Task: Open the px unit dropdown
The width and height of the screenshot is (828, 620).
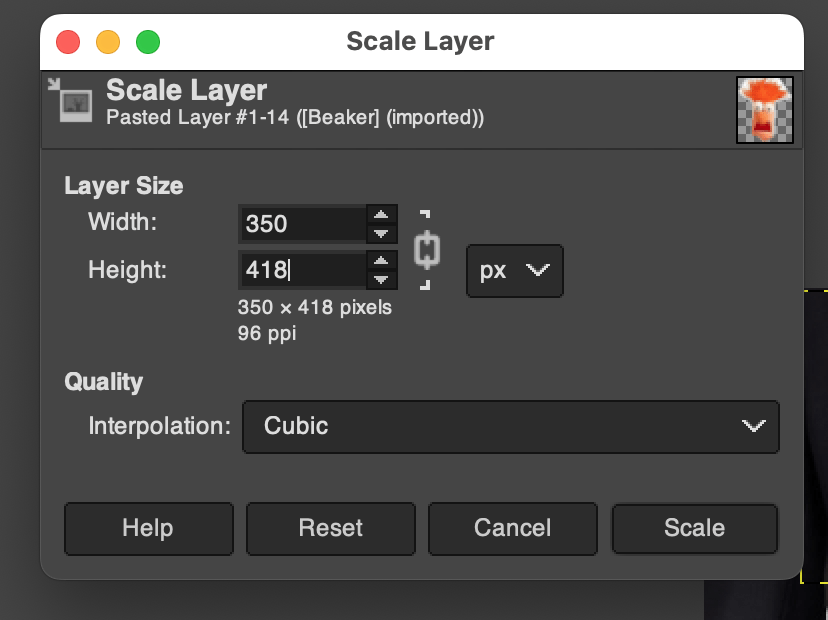Action: click(x=515, y=271)
